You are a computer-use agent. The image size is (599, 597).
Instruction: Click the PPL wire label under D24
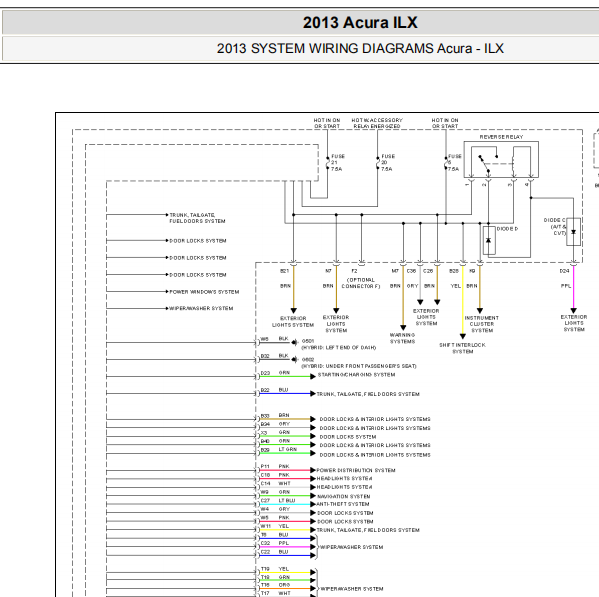[566, 286]
